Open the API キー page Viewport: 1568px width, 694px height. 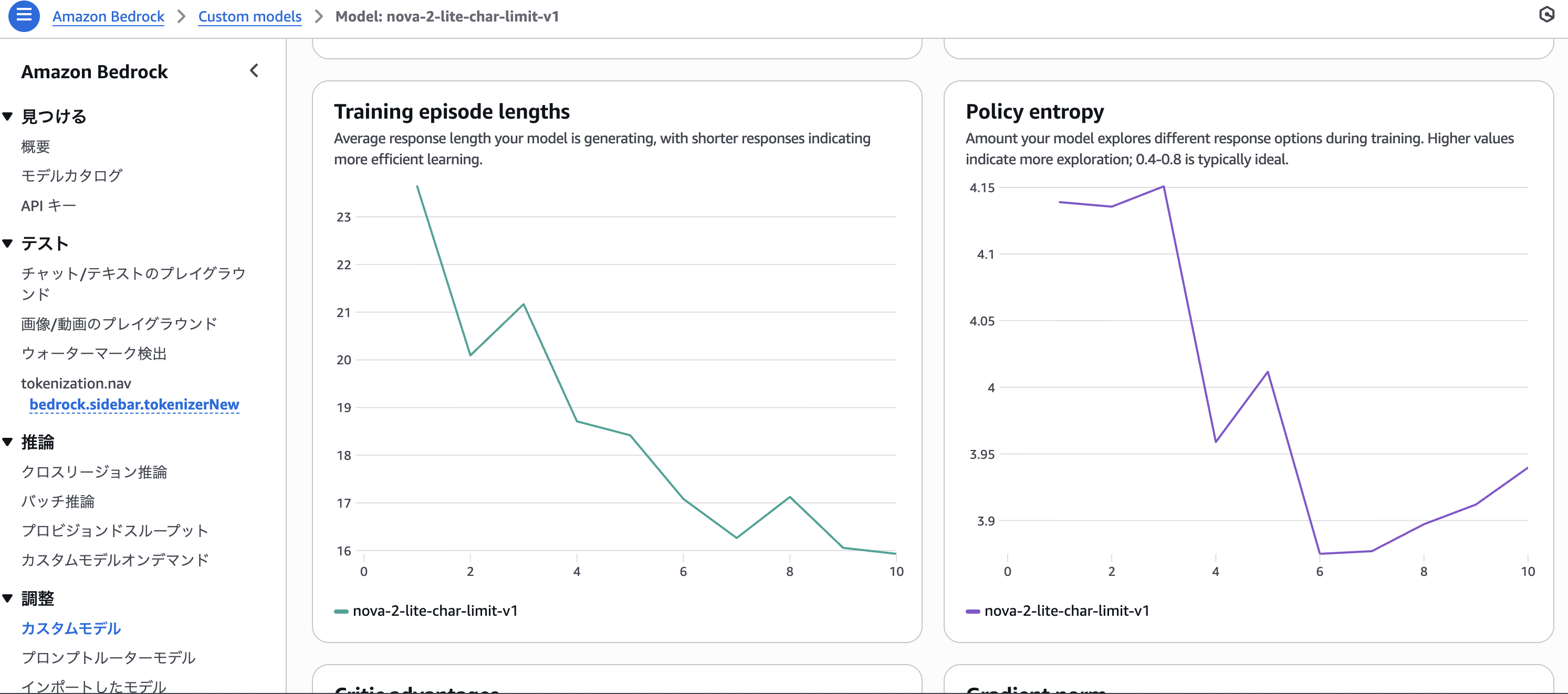[48, 206]
